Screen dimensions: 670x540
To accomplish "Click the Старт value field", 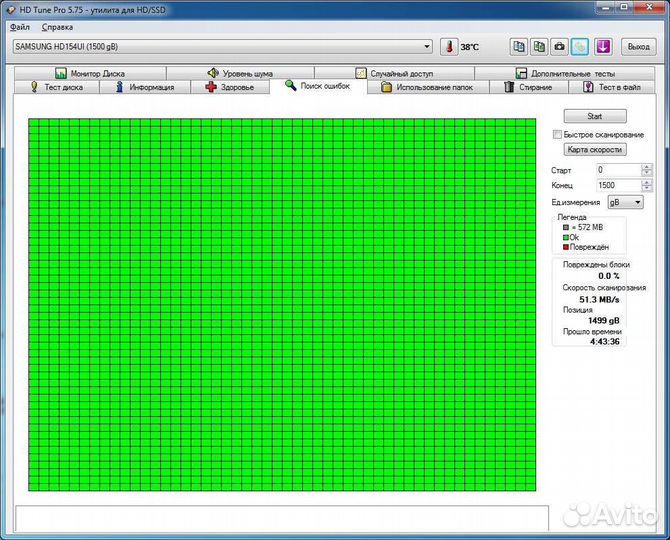I will [619, 170].
